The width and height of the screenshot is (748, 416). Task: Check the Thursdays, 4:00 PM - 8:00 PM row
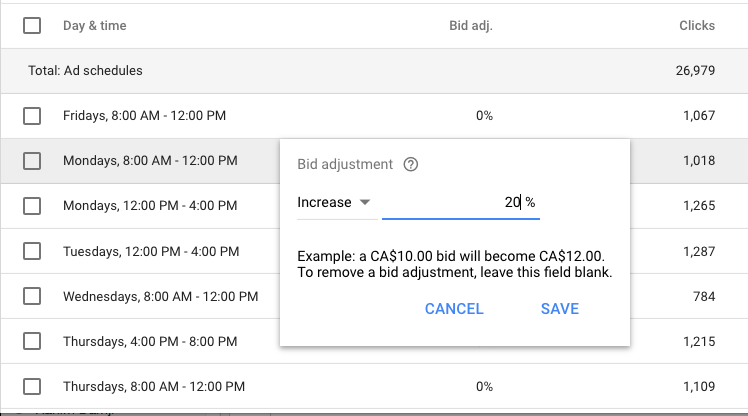click(32, 341)
